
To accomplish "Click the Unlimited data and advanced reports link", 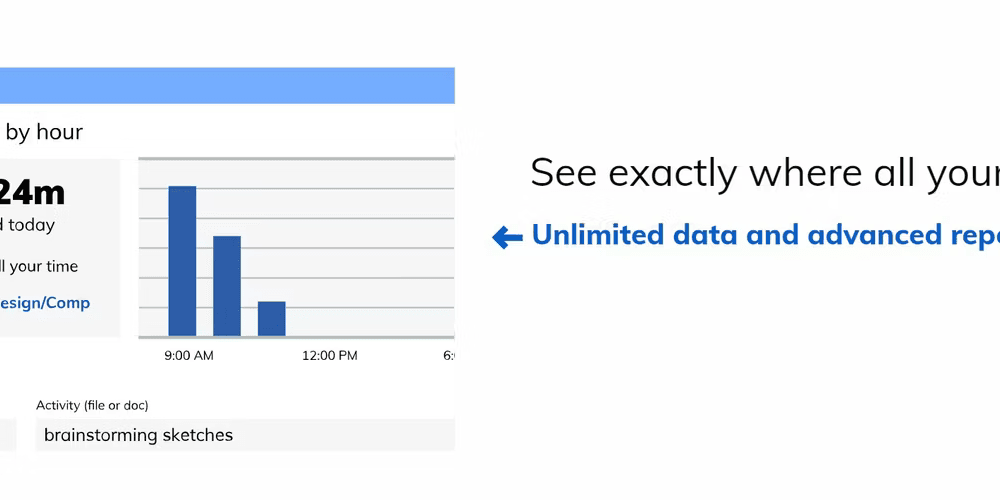I will pos(765,235).
